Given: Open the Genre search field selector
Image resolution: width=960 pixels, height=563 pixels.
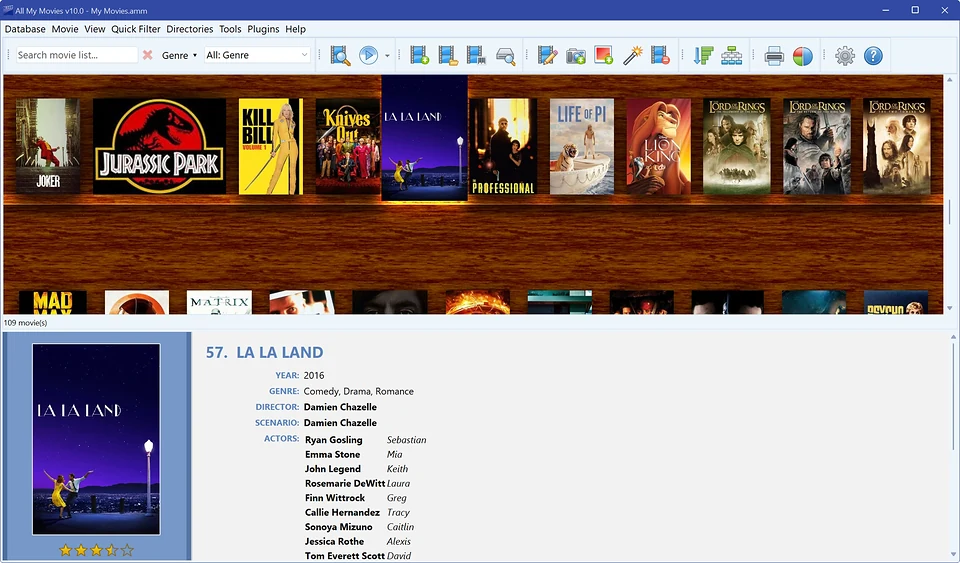Looking at the screenshot, I should tap(179, 55).
